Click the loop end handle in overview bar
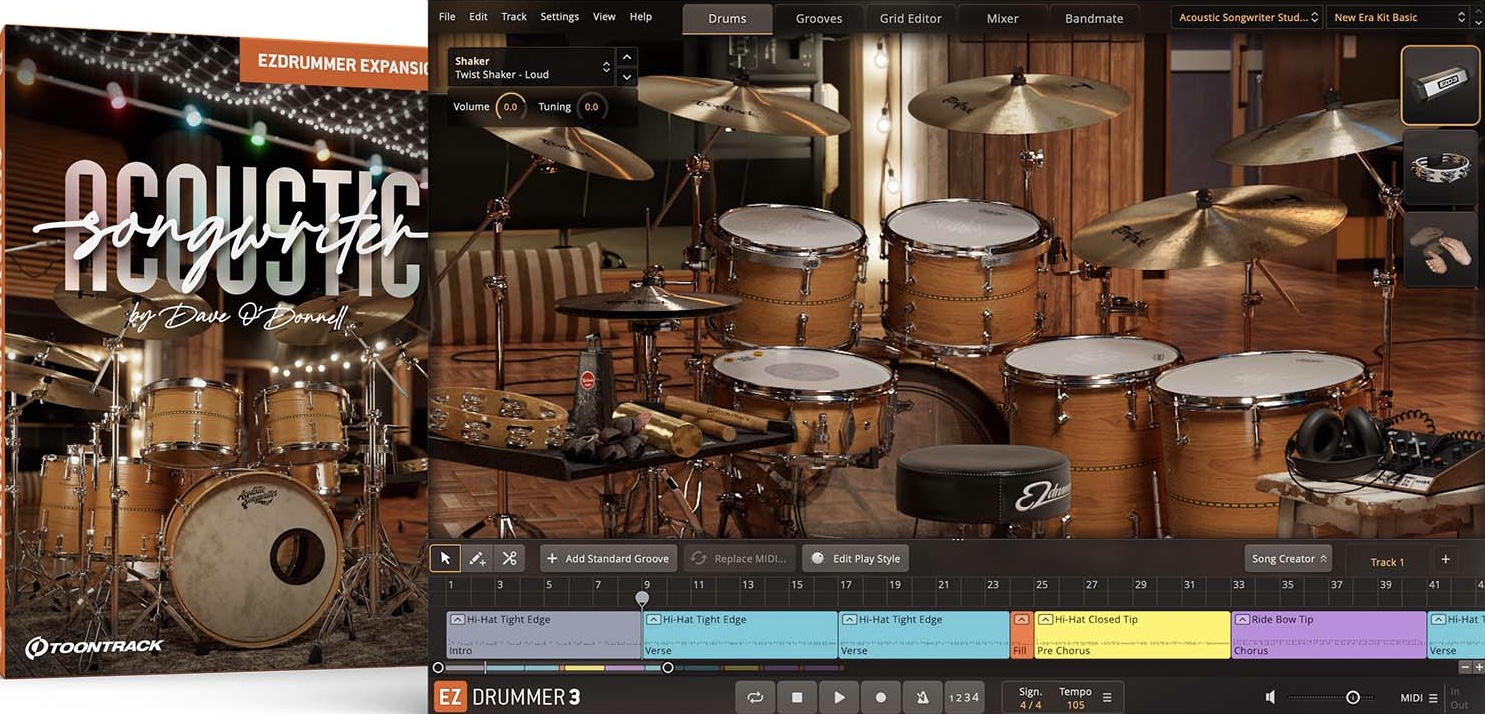 point(668,668)
